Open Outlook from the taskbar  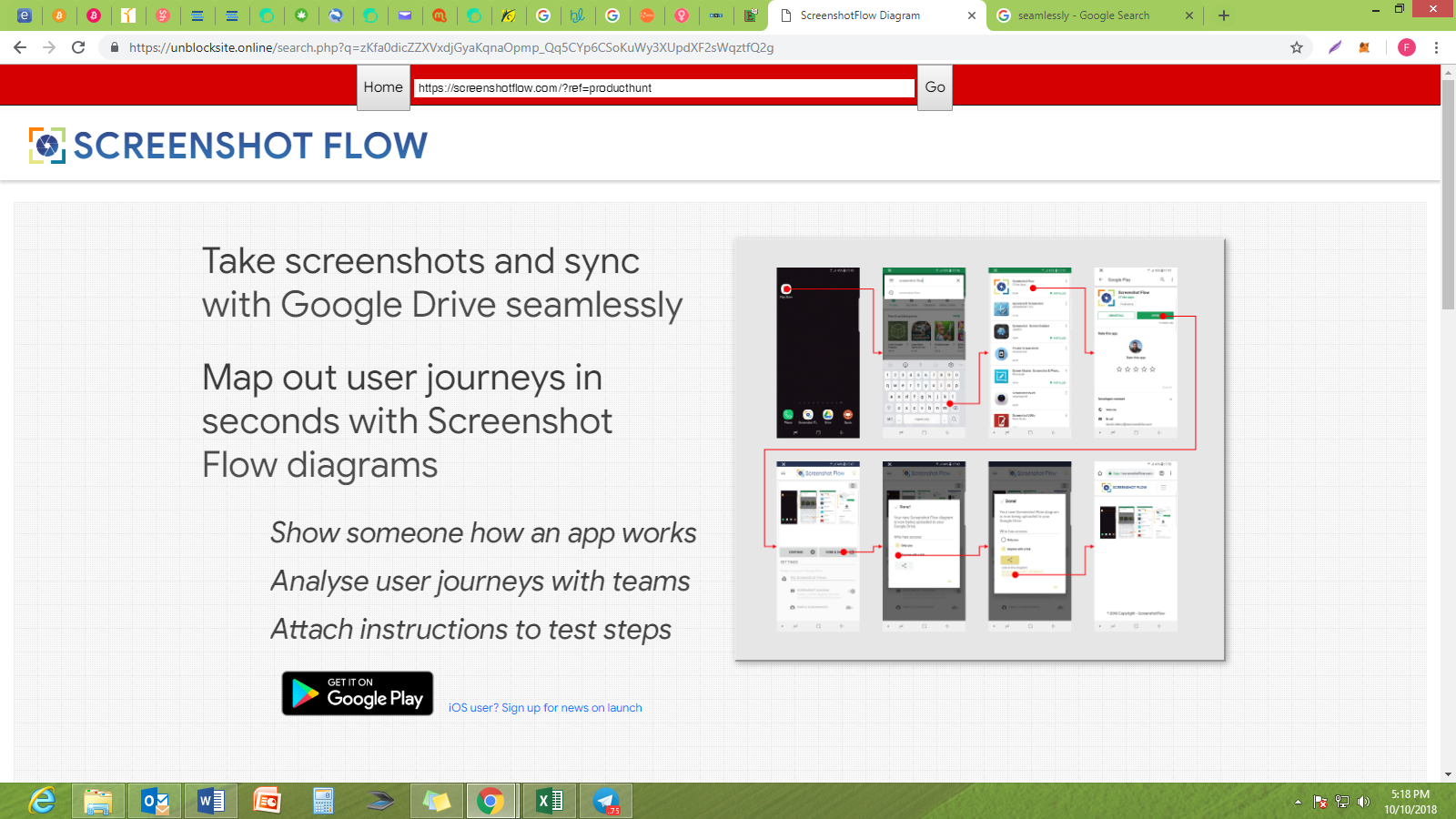pyautogui.click(x=155, y=801)
